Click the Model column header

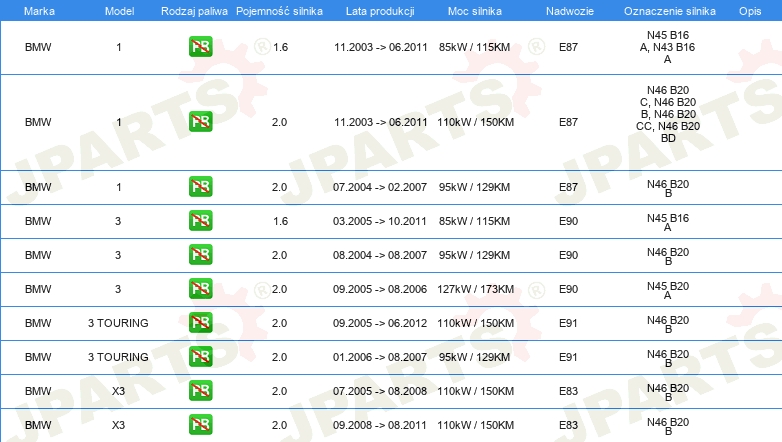[x=119, y=11]
